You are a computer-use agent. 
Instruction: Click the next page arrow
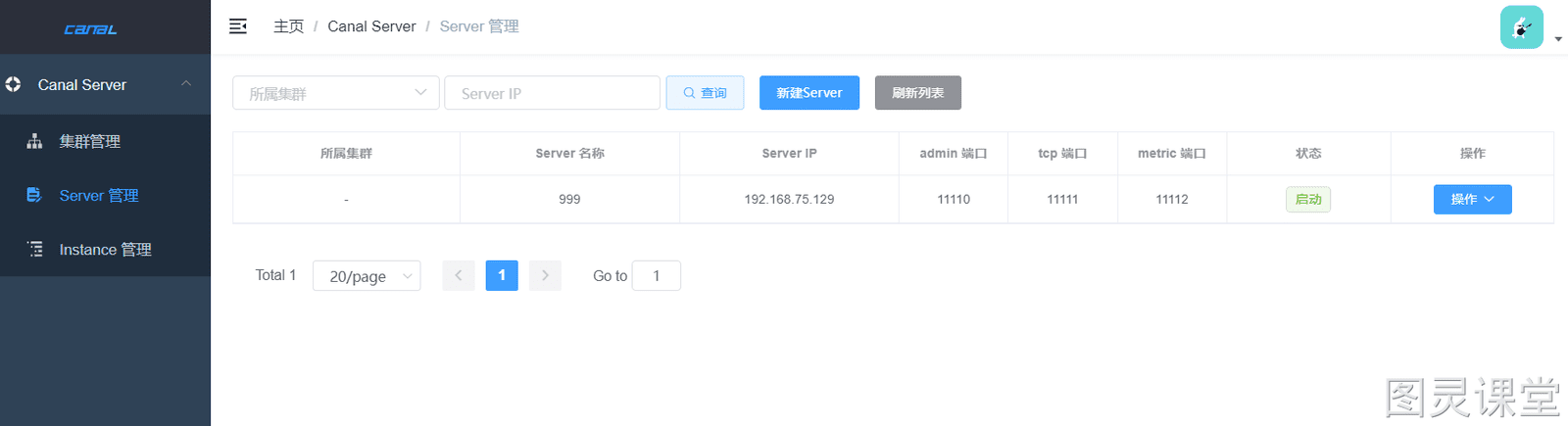click(x=545, y=276)
